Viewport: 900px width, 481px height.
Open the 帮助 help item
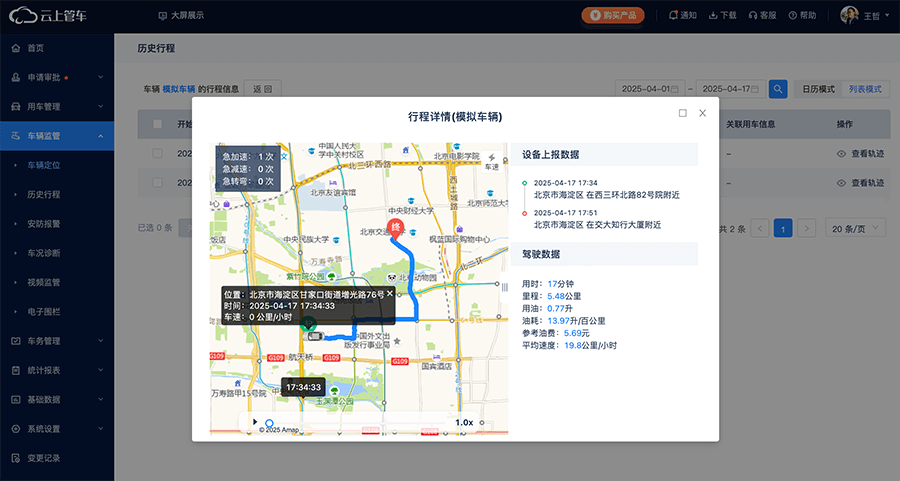tap(802, 15)
